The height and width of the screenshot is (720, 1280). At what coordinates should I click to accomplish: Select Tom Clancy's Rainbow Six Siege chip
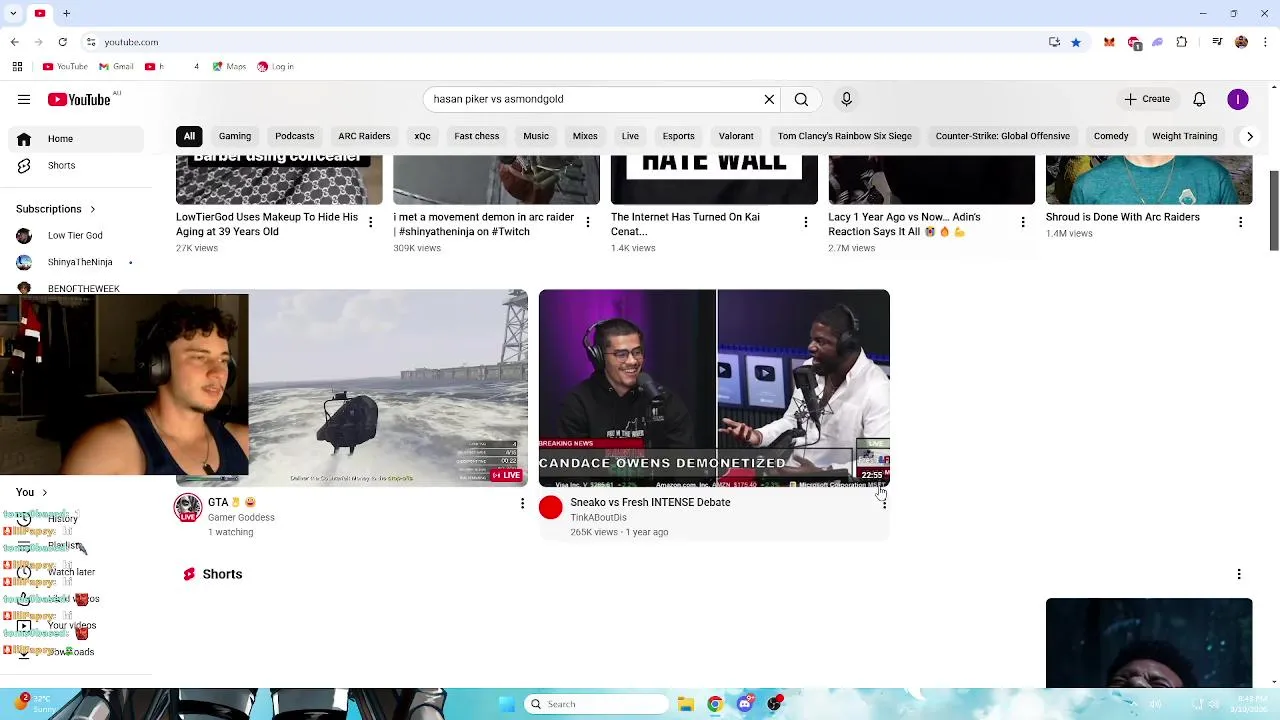click(x=845, y=136)
